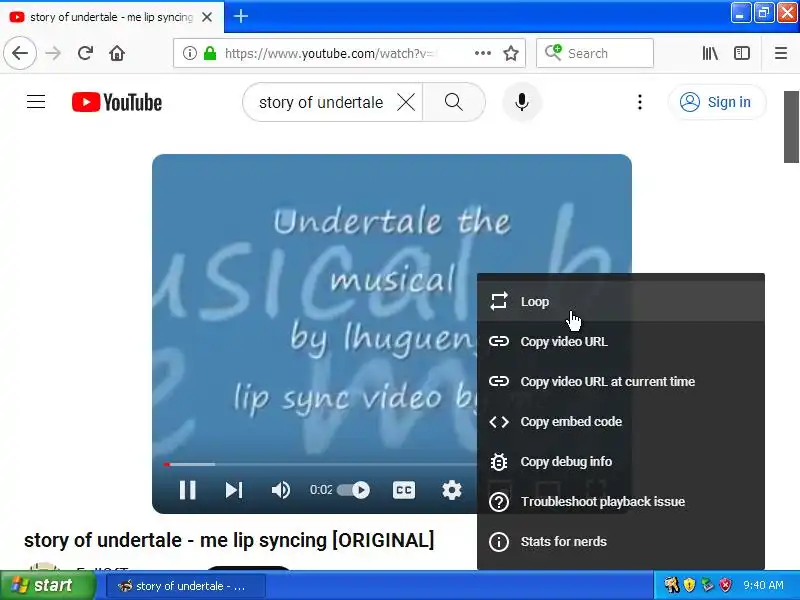800x600 pixels.
Task: Choose Troubleshoot playback issue
Action: [x=621, y=502]
